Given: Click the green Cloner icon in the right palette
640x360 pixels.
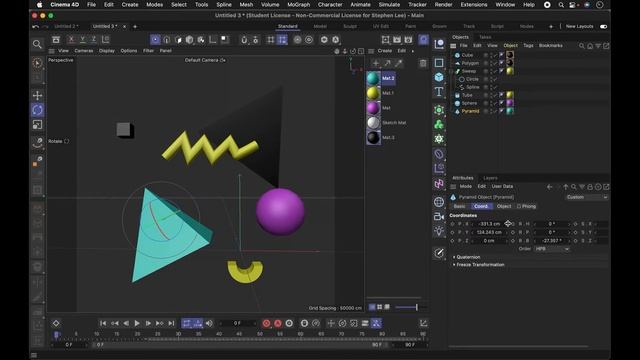Looking at the screenshot, I should click(x=439, y=124).
